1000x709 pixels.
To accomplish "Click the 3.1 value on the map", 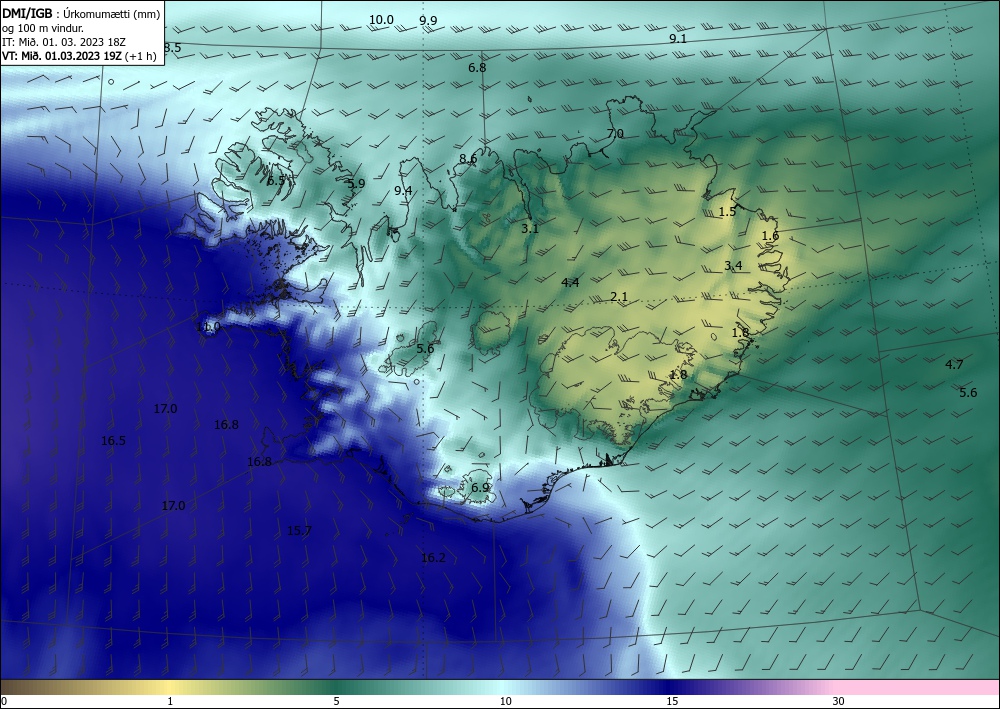I will [x=530, y=228].
